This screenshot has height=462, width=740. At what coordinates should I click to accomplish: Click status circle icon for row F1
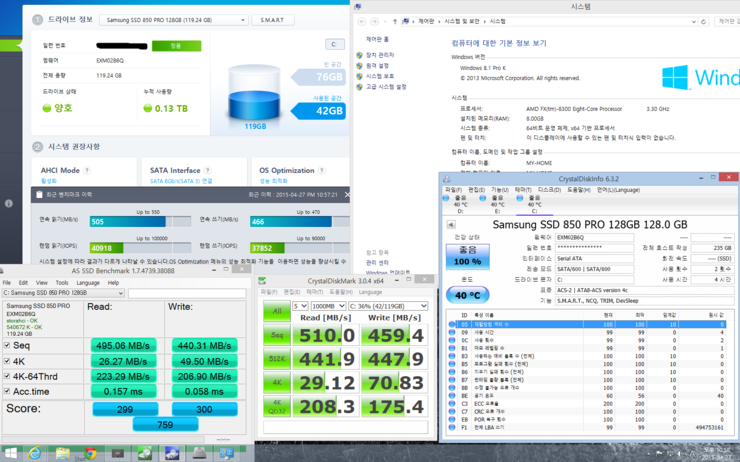coord(452,428)
